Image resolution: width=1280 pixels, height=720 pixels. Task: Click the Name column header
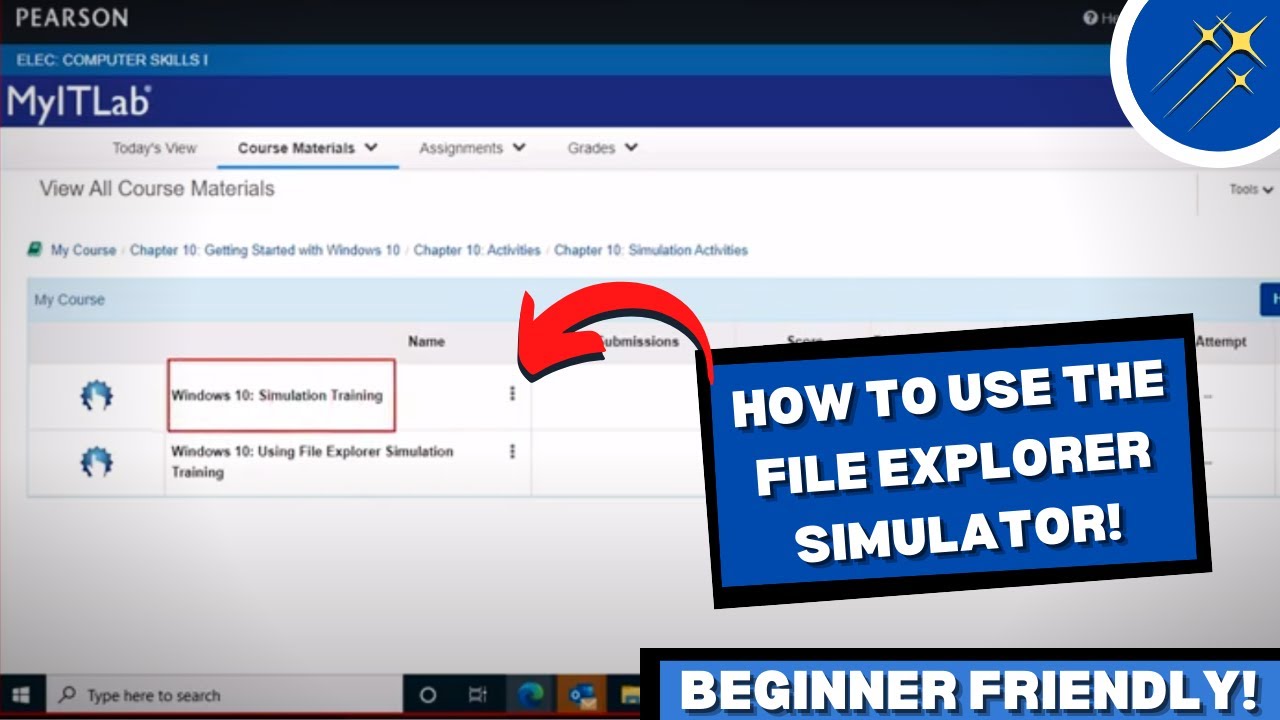tap(426, 341)
